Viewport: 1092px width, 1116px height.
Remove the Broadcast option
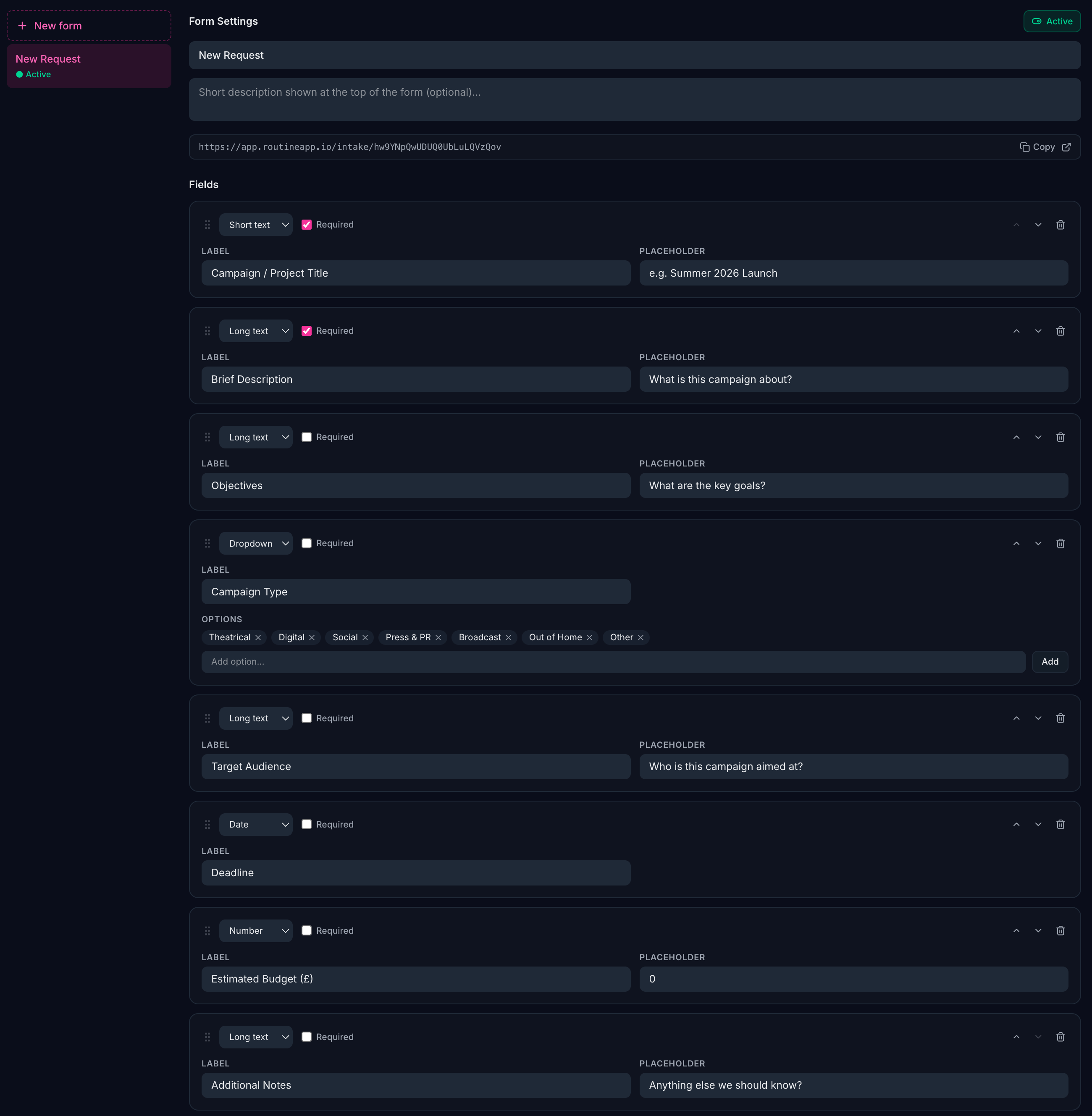(508, 637)
